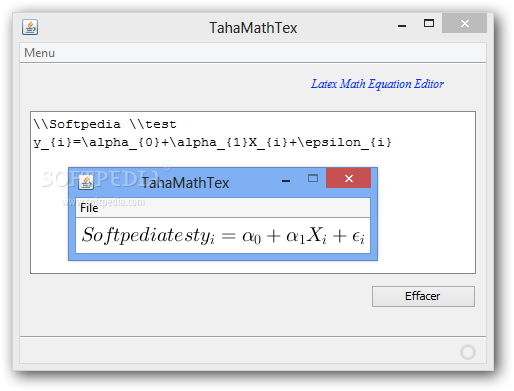Minimize the main TahaMathTex window
514x391 pixels.
402,26
